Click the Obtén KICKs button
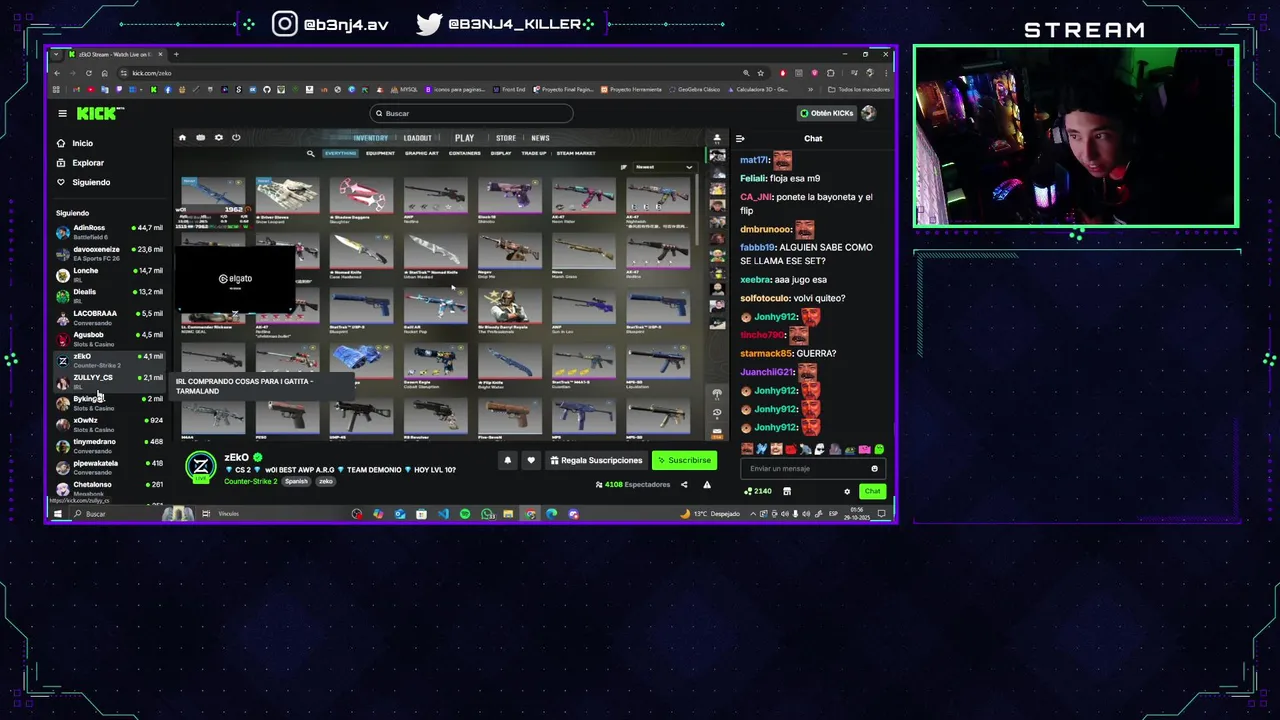This screenshot has height=720, width=1280. [826, 114]
